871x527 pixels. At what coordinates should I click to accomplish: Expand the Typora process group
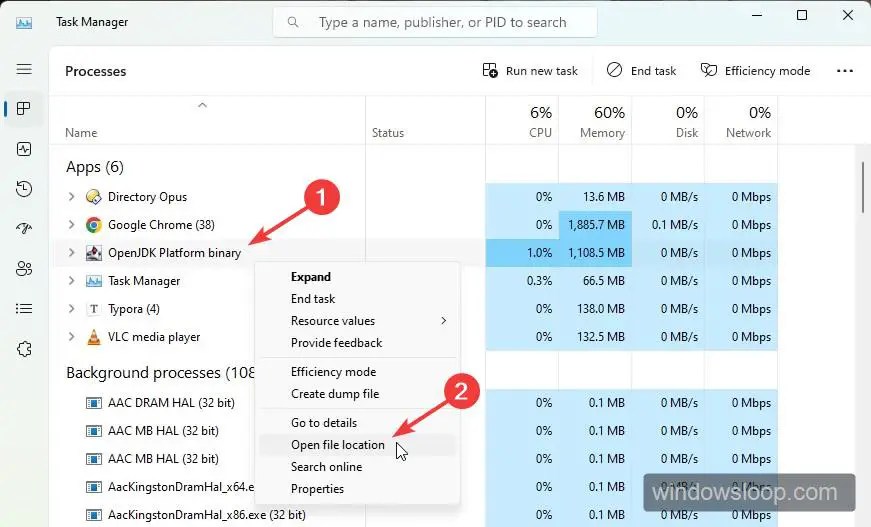click(71, 309)
